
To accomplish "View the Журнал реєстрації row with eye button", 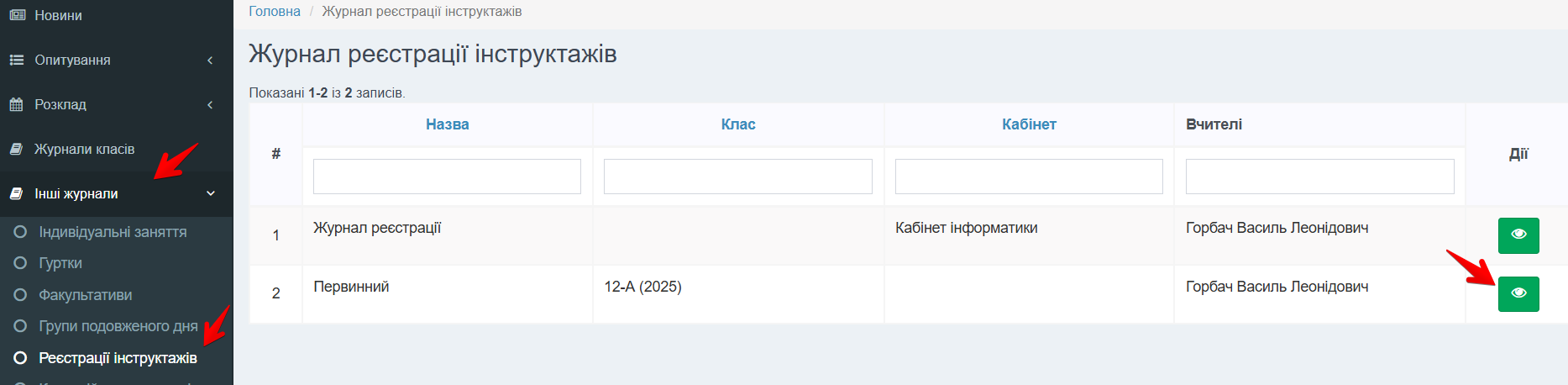I will point(1518,235).
